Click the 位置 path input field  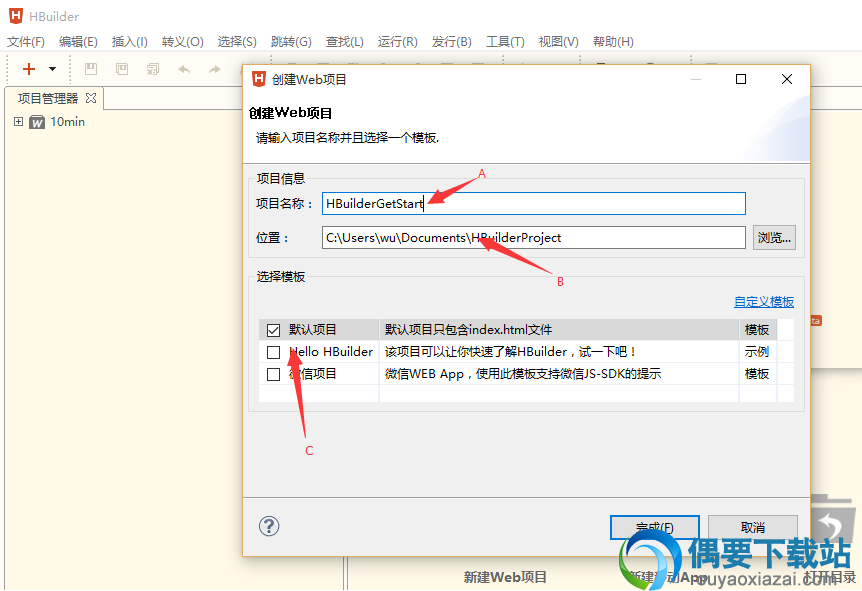[533, 237]
